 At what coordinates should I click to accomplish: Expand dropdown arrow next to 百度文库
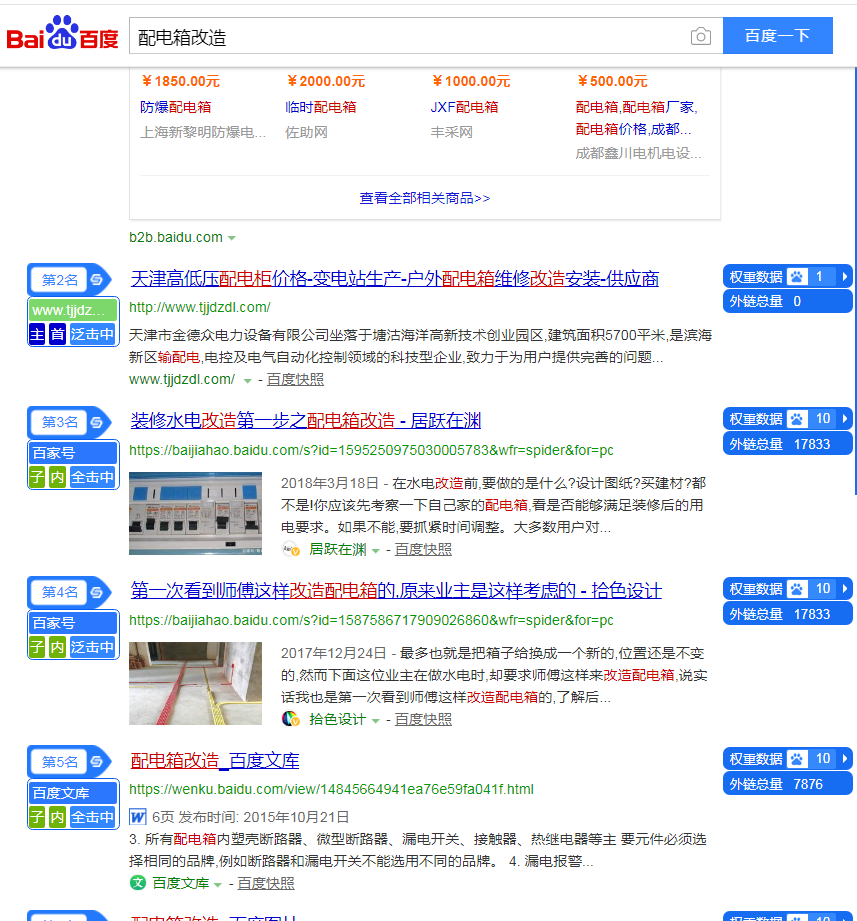pos(218,884)
